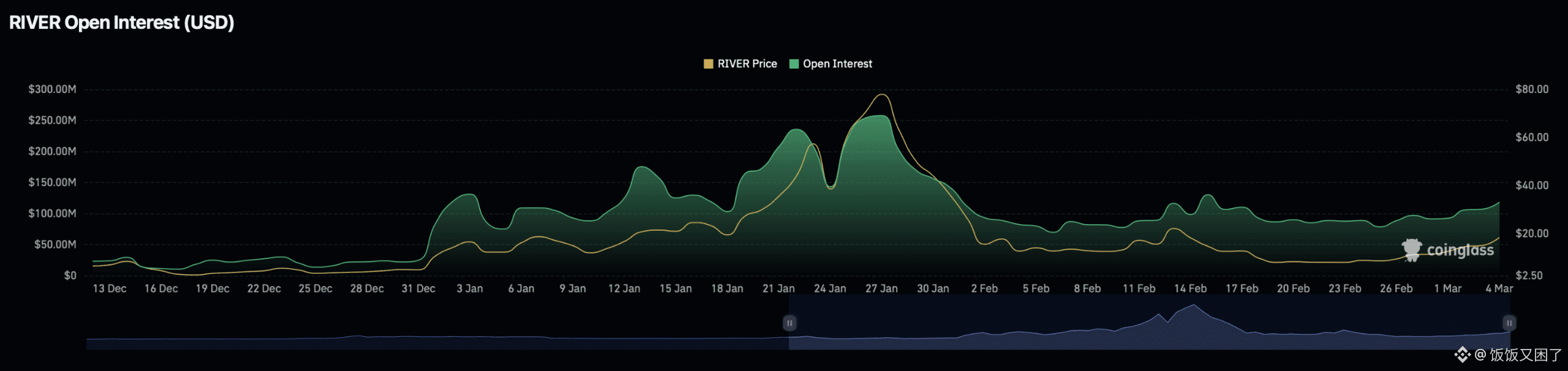Click the 30 Jan date label
Image resolution: width=1568 pixels, height=371 pixels.
click(x=933, y=288)
